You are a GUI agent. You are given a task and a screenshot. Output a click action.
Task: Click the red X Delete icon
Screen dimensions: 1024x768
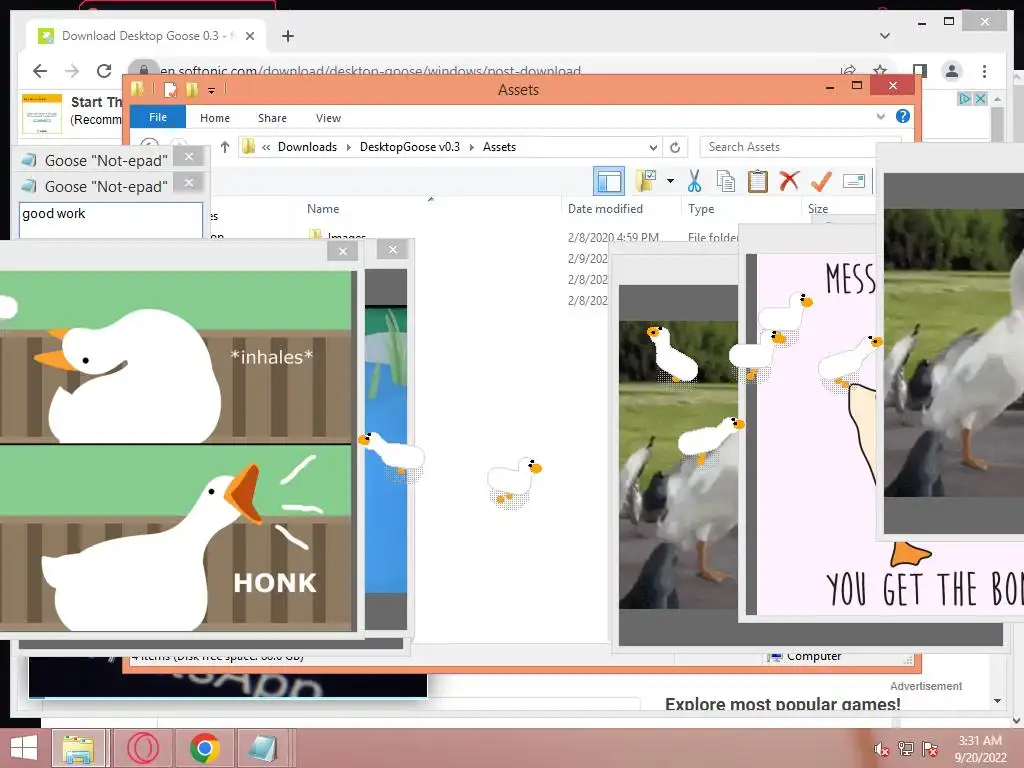tap(789, 181)
